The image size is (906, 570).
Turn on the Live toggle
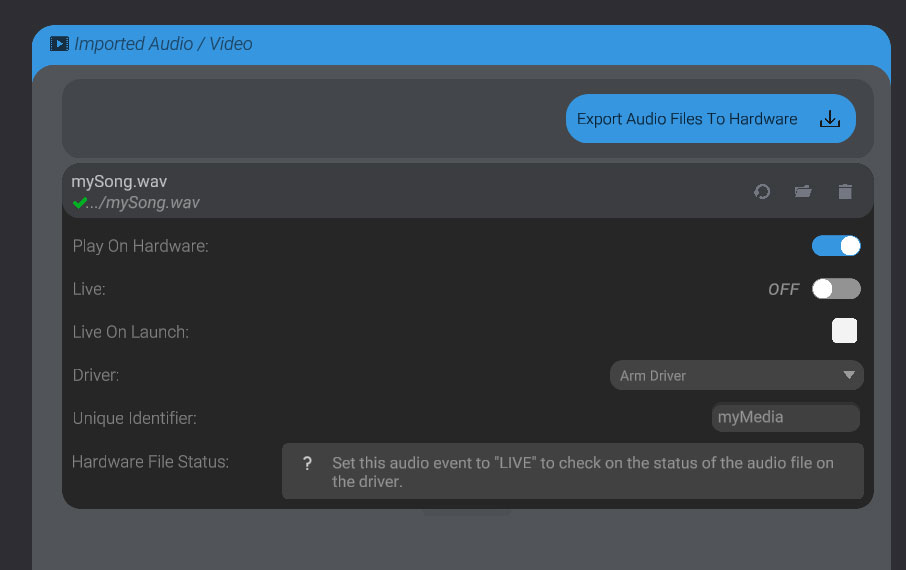coord(836,288)
